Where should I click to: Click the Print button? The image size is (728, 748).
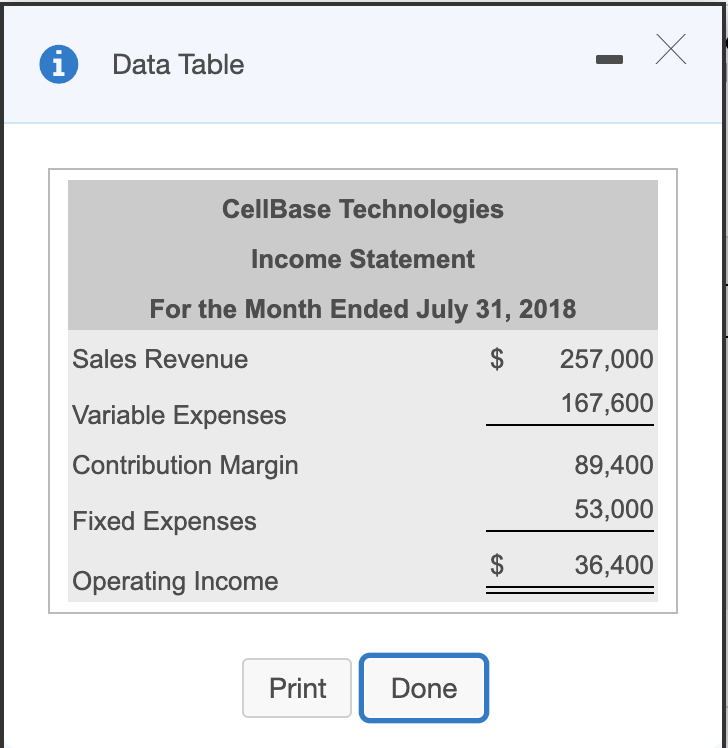(297, 688)
